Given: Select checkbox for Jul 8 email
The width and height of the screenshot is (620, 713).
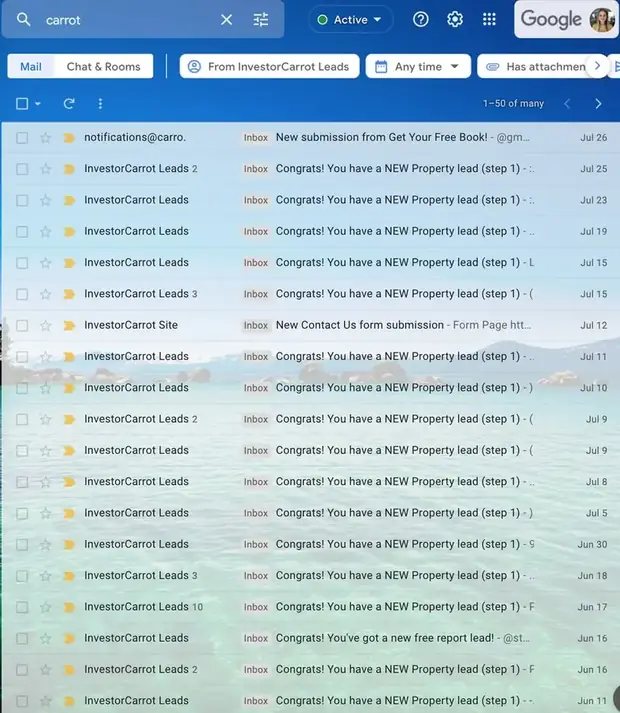Looking at the screenshot, I should coord(22,482).
